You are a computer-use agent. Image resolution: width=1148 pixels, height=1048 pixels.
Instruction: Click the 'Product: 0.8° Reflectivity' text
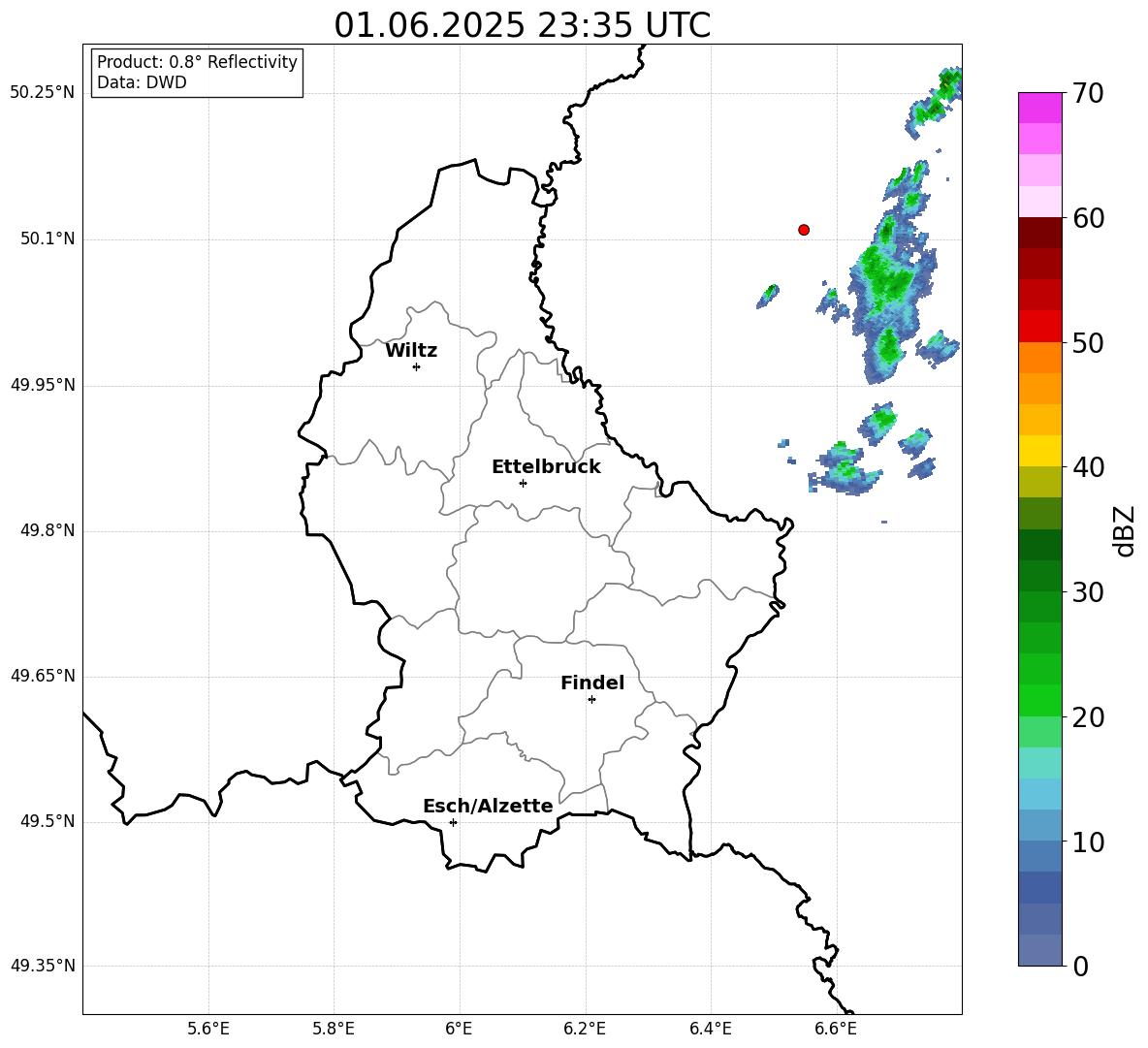click(197, 61)
